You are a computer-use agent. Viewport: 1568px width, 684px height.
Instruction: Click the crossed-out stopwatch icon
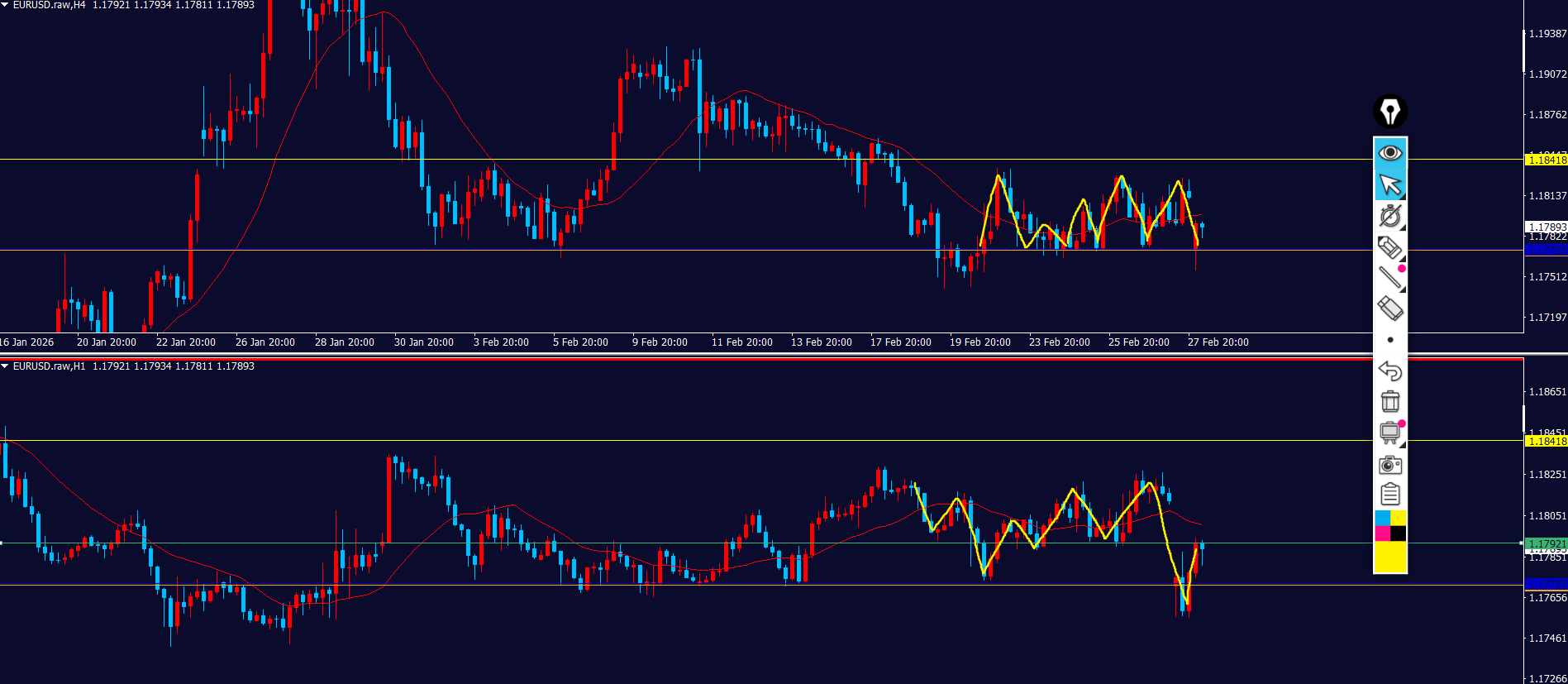[x=1390, y=216]
